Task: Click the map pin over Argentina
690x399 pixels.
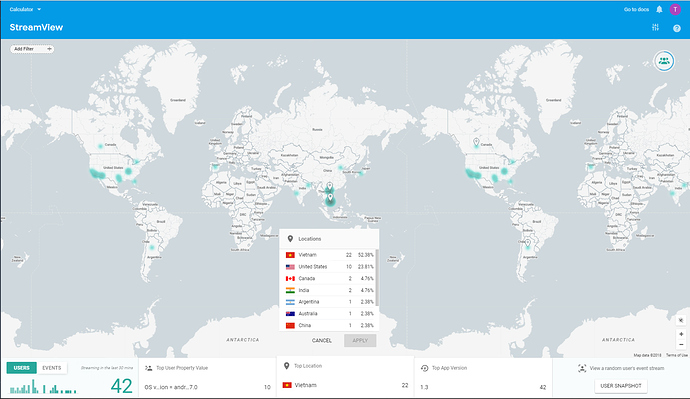Action: [528, 243]
